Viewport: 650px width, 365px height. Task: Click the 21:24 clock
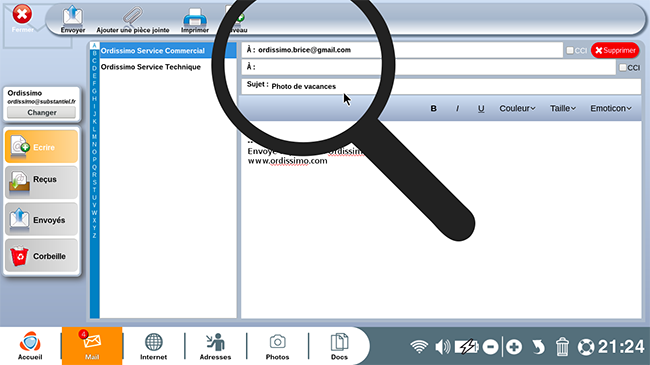[621, 347]
